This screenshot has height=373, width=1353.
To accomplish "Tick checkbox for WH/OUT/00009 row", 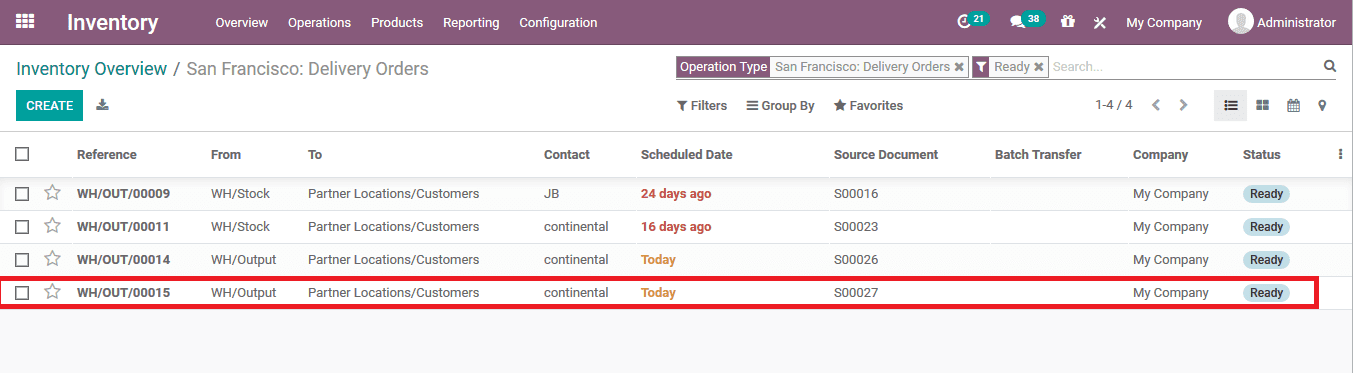I will point(22,194).
